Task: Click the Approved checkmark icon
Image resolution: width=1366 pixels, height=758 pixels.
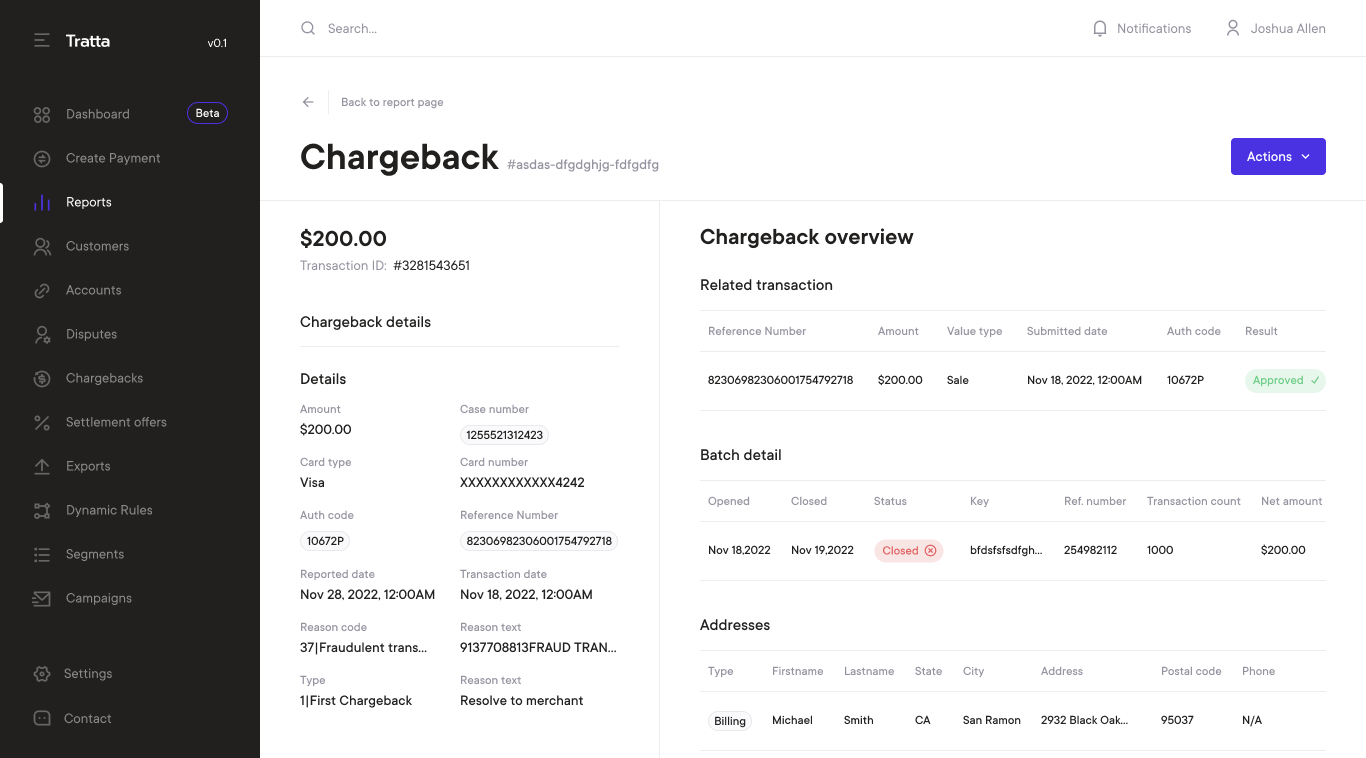Action: point(1315,380)
